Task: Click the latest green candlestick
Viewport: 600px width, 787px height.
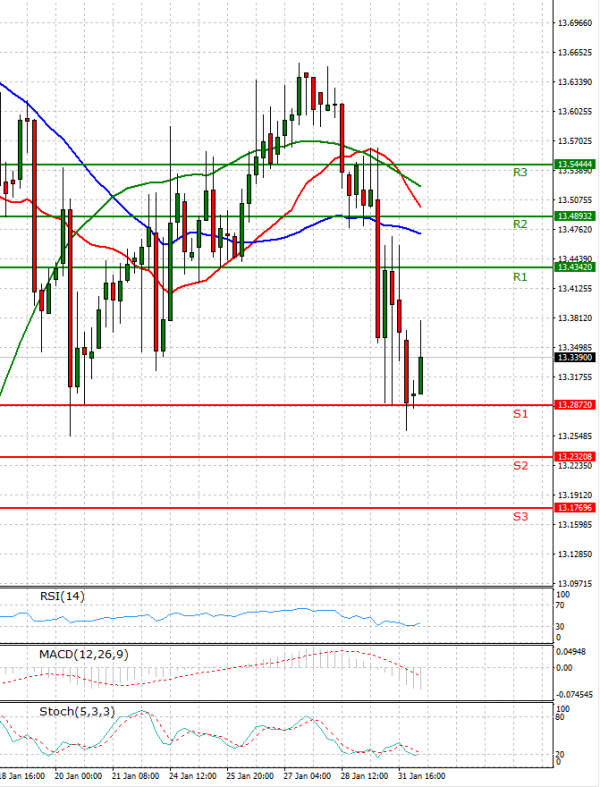Action: (x=420, y=375)
